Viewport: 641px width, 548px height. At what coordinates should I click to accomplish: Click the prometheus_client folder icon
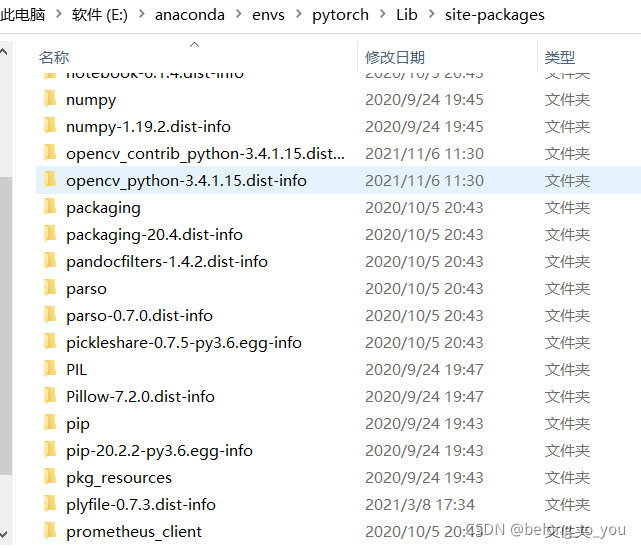tap(50, 530)
